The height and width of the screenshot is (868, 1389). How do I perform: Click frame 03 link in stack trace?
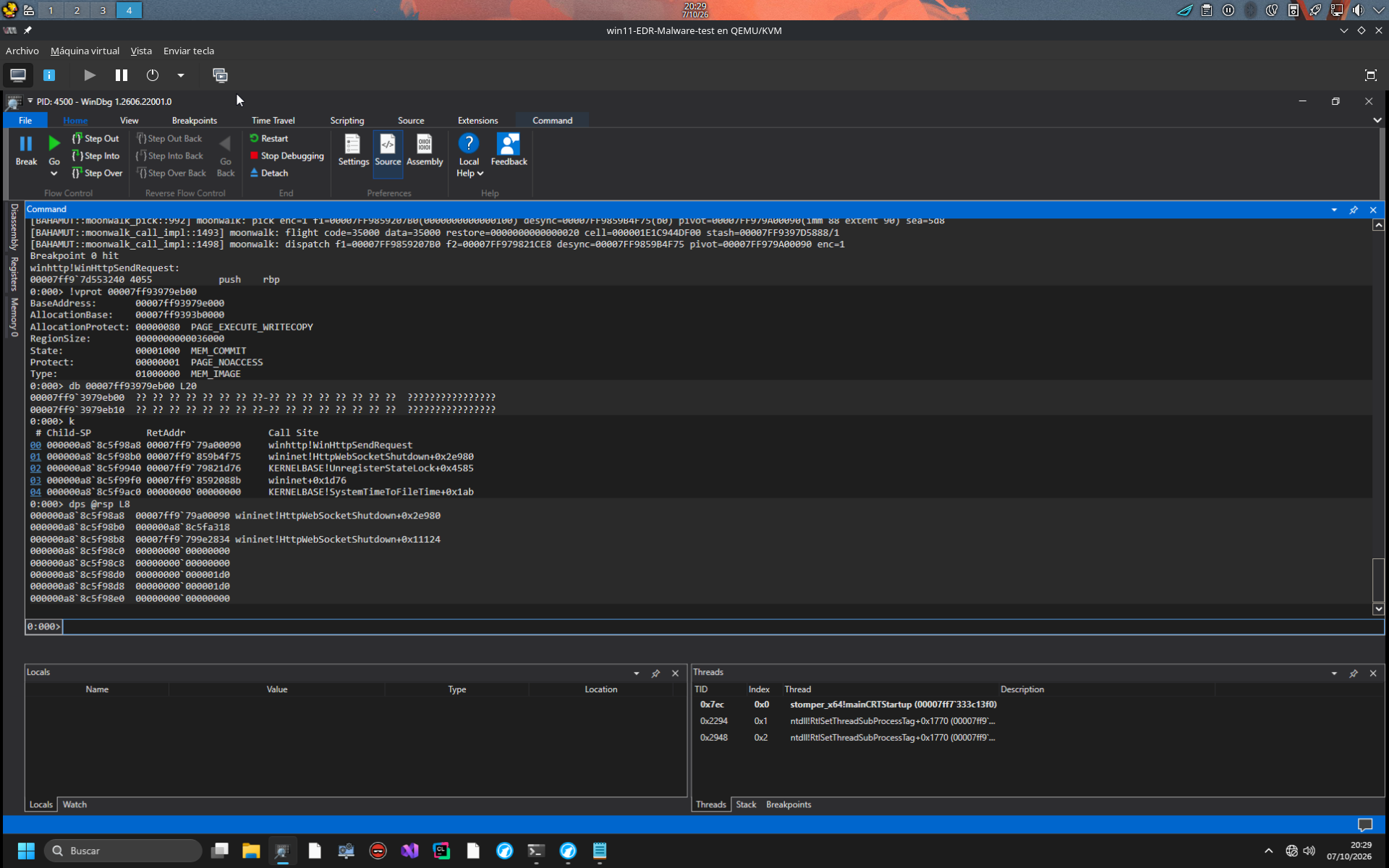(35, 480)
